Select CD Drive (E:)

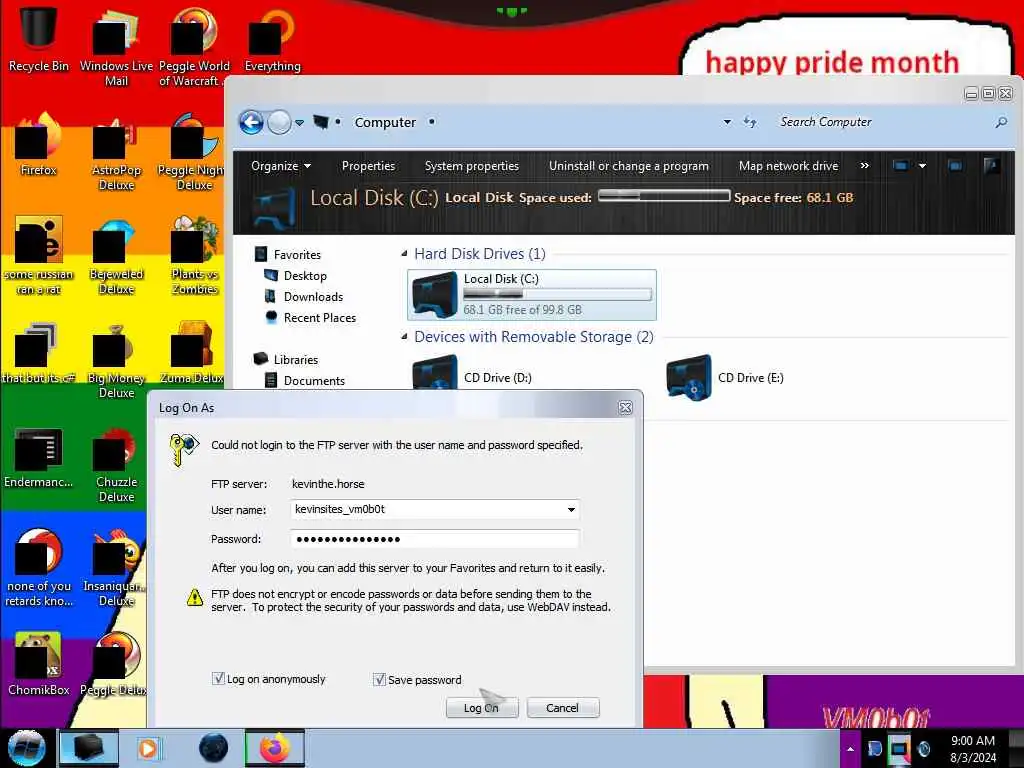pyautogui.click(x=726, y=377)
